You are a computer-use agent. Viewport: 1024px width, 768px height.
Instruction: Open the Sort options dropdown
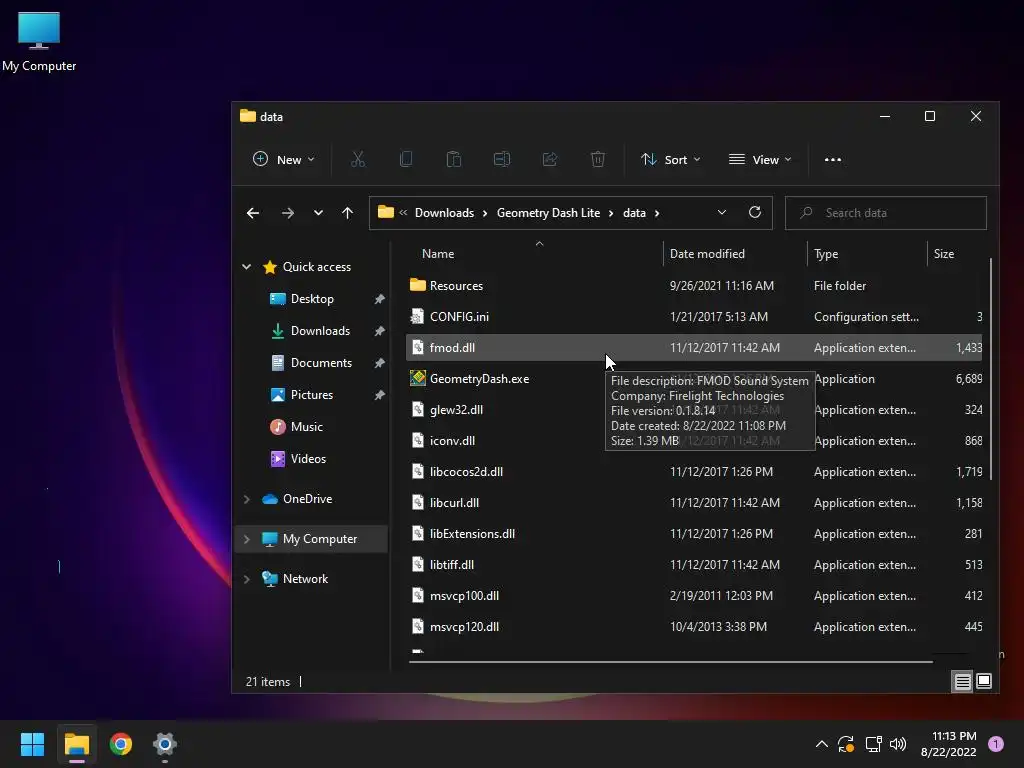click(x=671, y=159)
